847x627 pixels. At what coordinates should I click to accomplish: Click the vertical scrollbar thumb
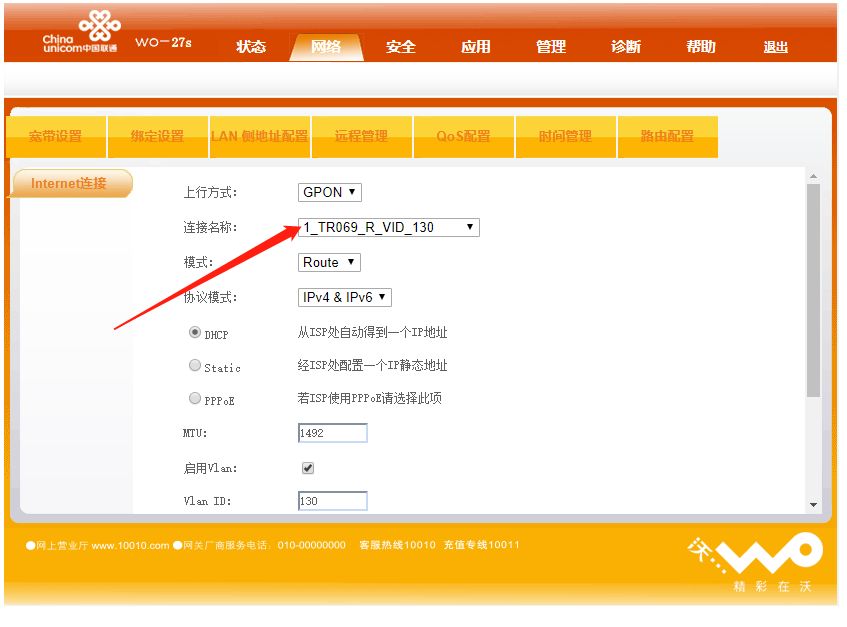coord(814,291)
